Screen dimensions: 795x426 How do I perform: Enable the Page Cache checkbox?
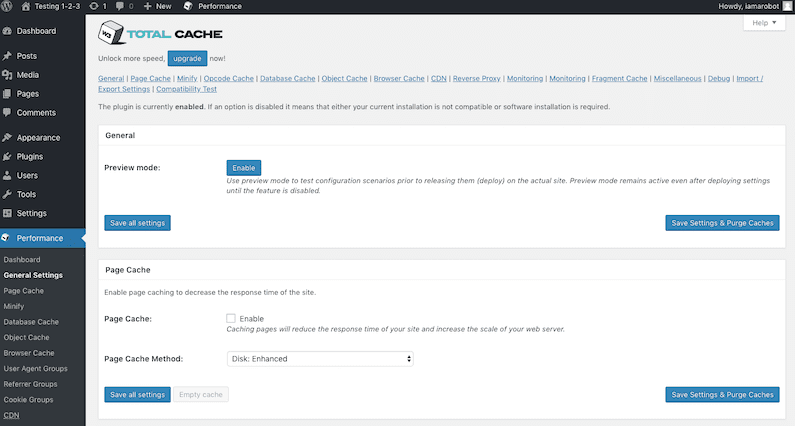click(x=231, y=318)
